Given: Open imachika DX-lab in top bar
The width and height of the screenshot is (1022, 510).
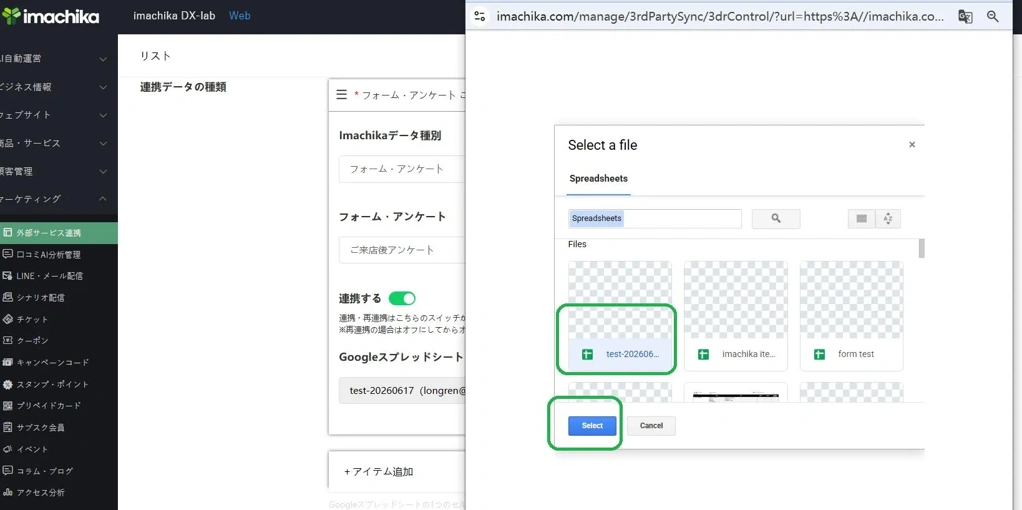Looking at the screenshot, I should click(x=175, y=16).
